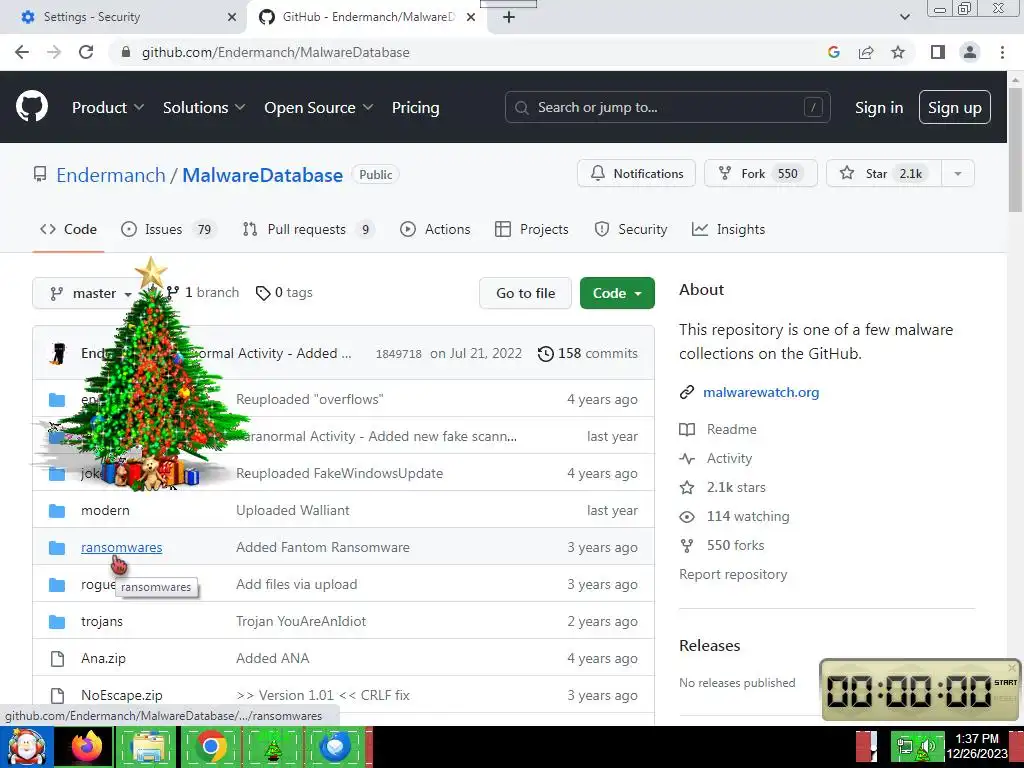This screenshot has width=1024, height=768.
Task: Open the green Code dropdown button
Action: point(617,293)
